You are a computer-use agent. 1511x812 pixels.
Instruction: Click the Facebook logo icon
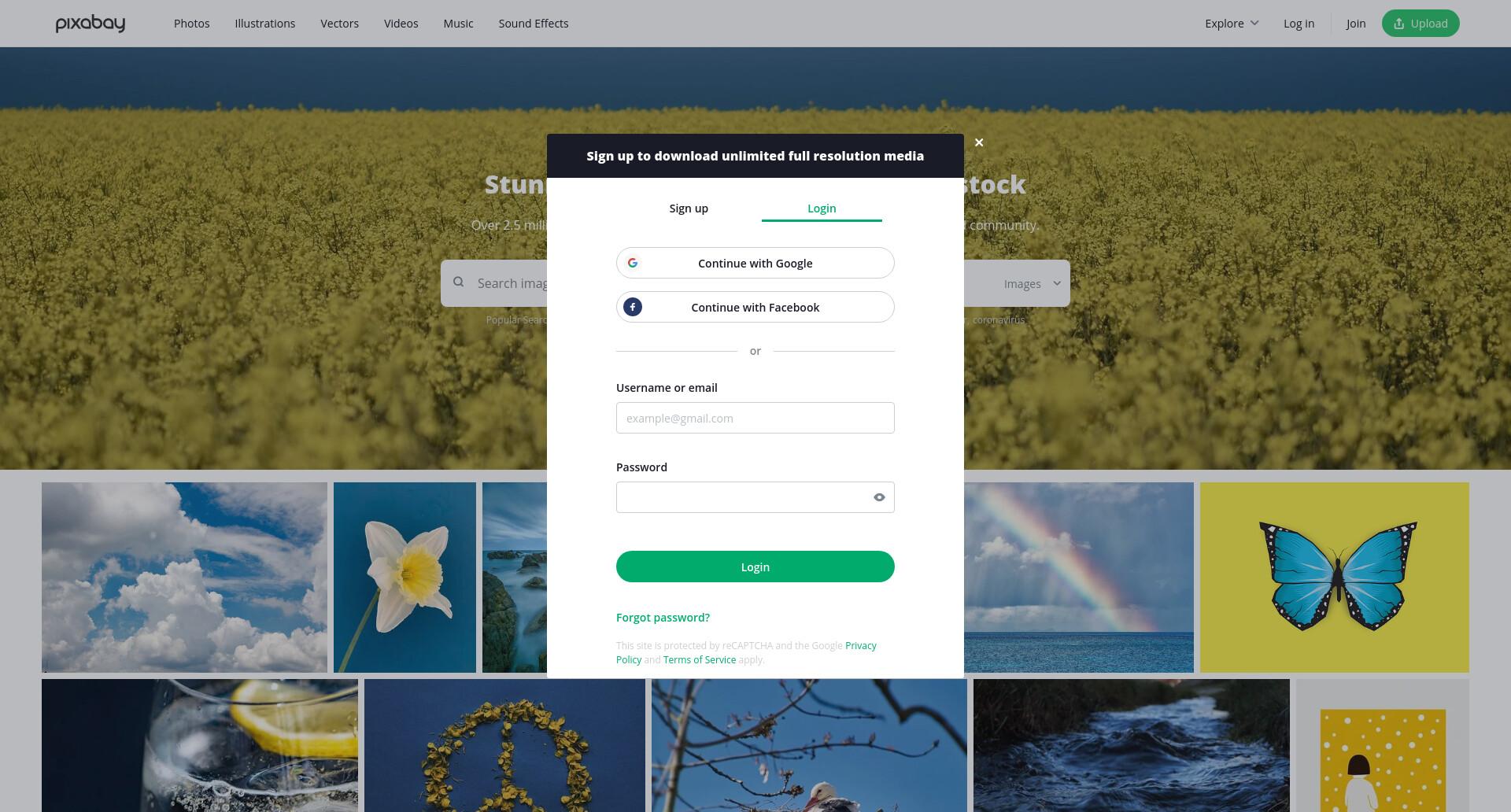pyautogui.click(x=633, y=307)
